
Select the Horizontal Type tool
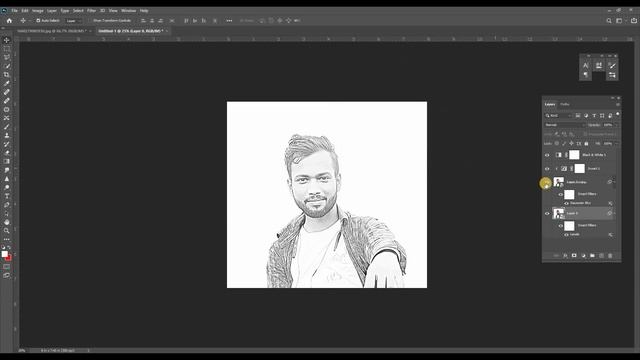[x=7, y=196]
